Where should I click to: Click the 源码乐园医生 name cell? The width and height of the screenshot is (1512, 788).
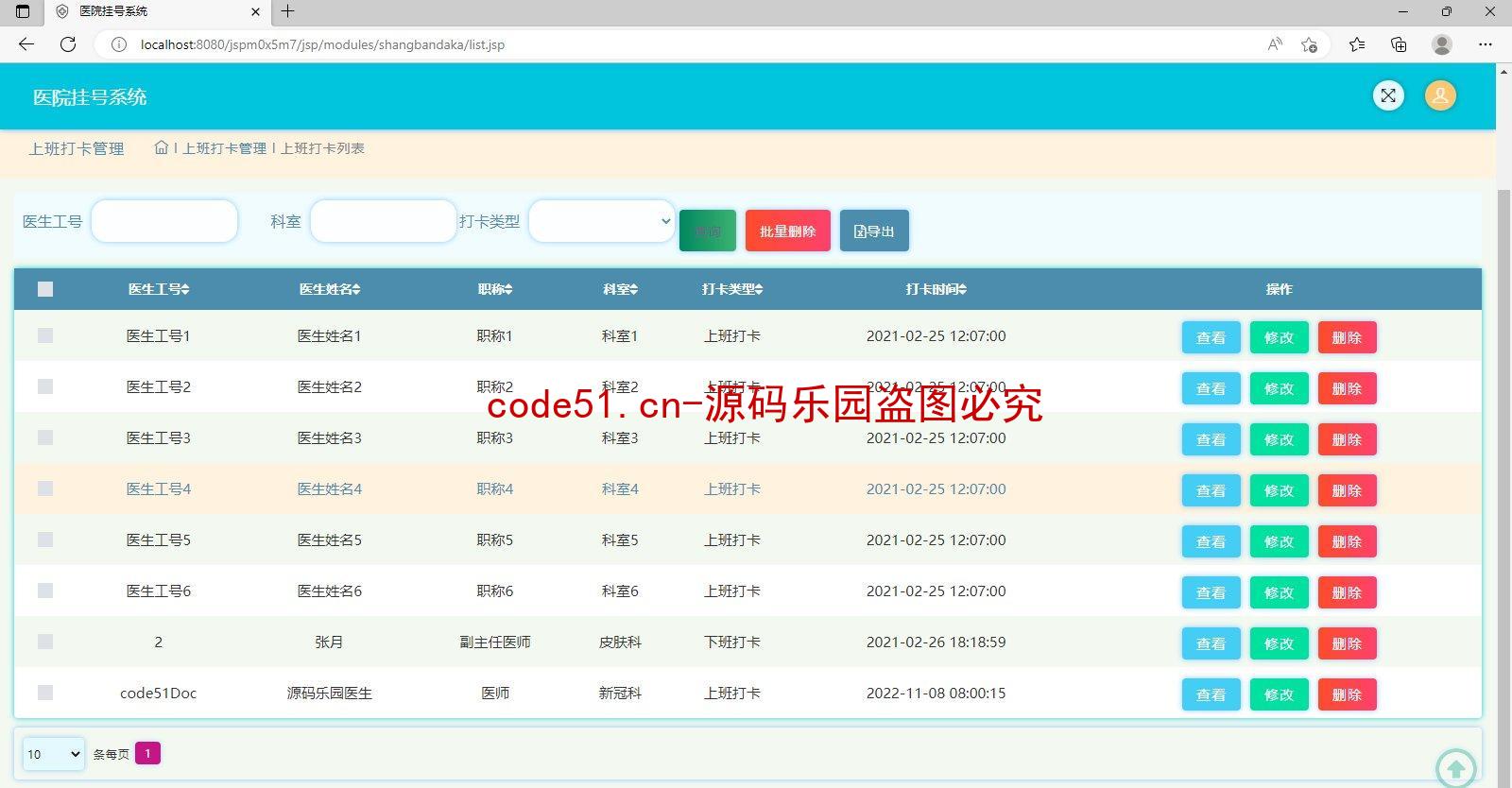pos(330,693)
